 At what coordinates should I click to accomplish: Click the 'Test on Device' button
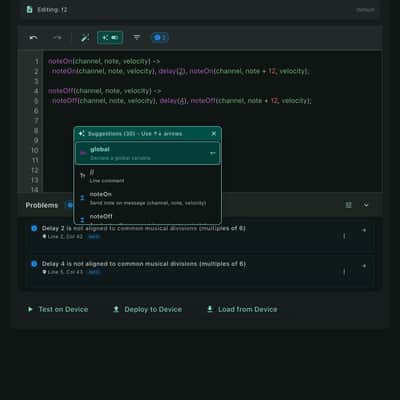point(58,309)
